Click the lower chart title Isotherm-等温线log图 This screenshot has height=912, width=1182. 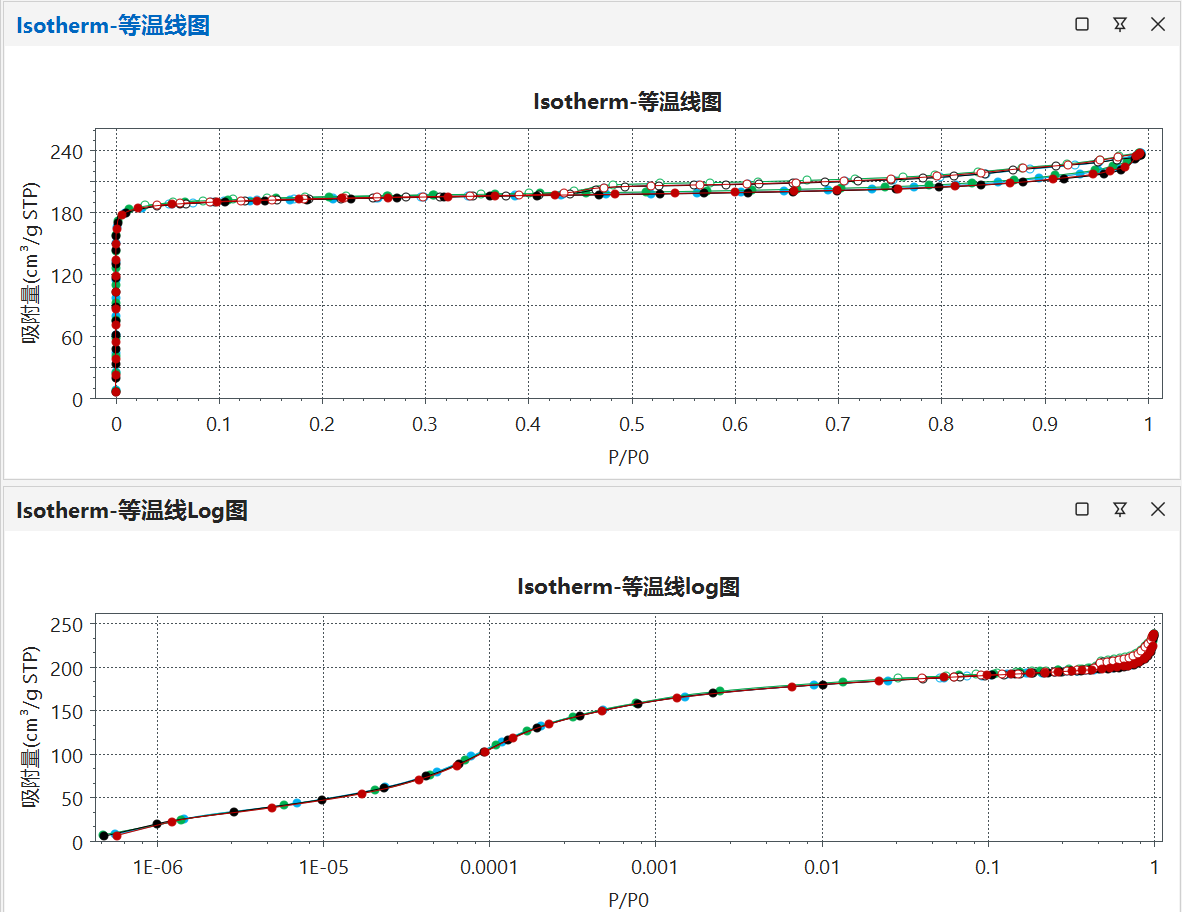(628, 586)
